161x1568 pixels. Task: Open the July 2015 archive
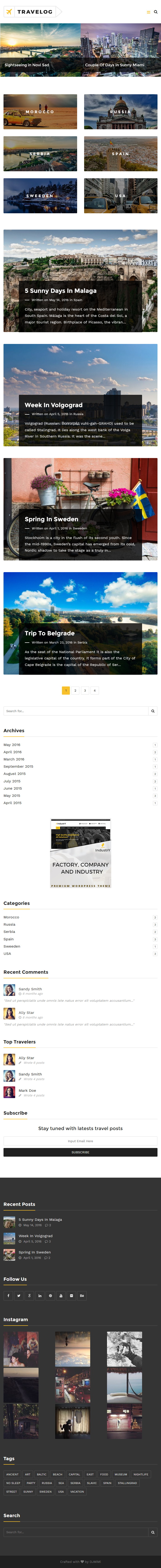(x=12, y=781)
